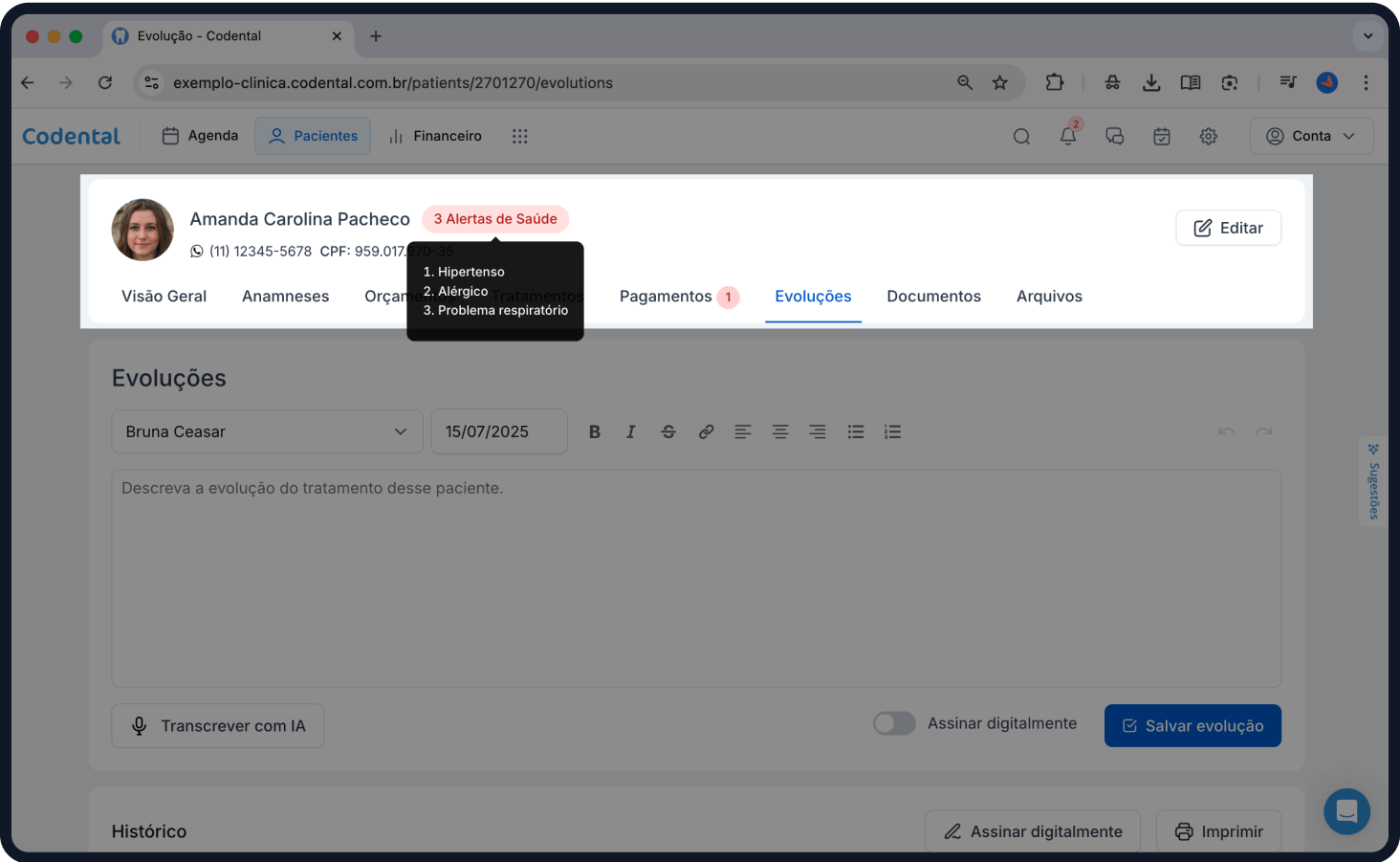1400x862 pixels.
Task: Open the Conta account dropdown
Action: (1311, 136)
